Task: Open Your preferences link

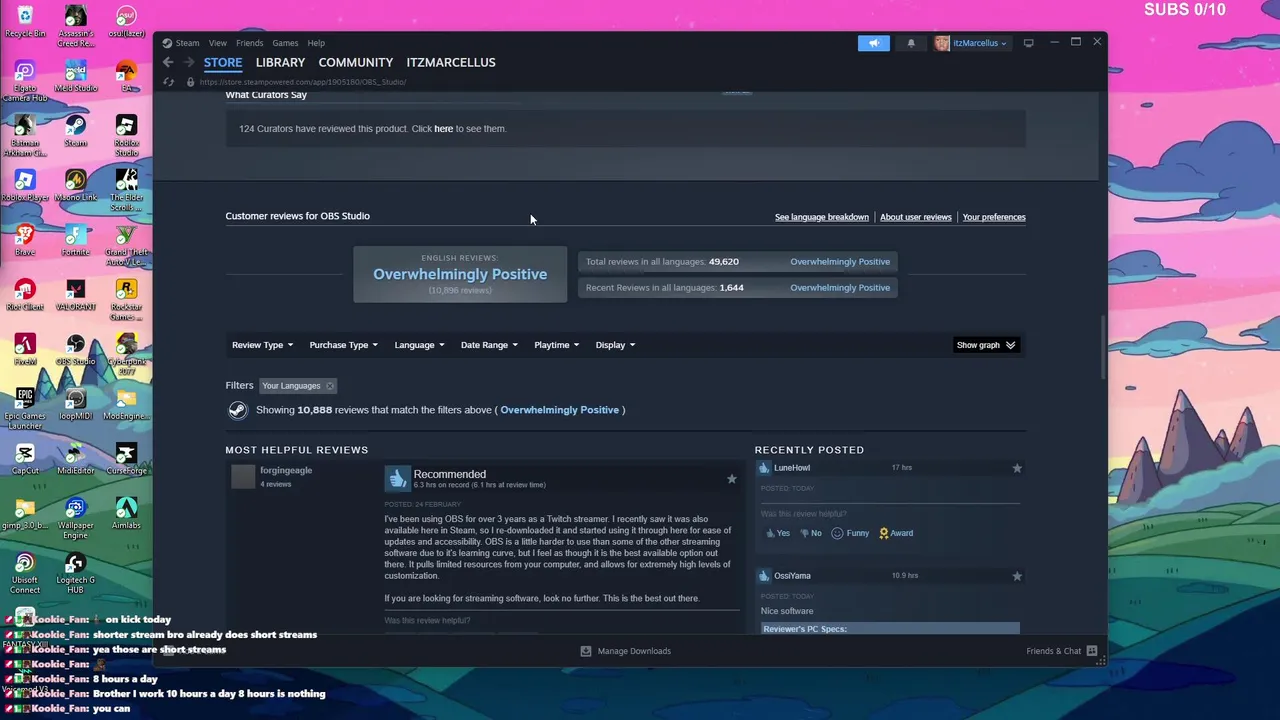Action: tap(994, 217)
